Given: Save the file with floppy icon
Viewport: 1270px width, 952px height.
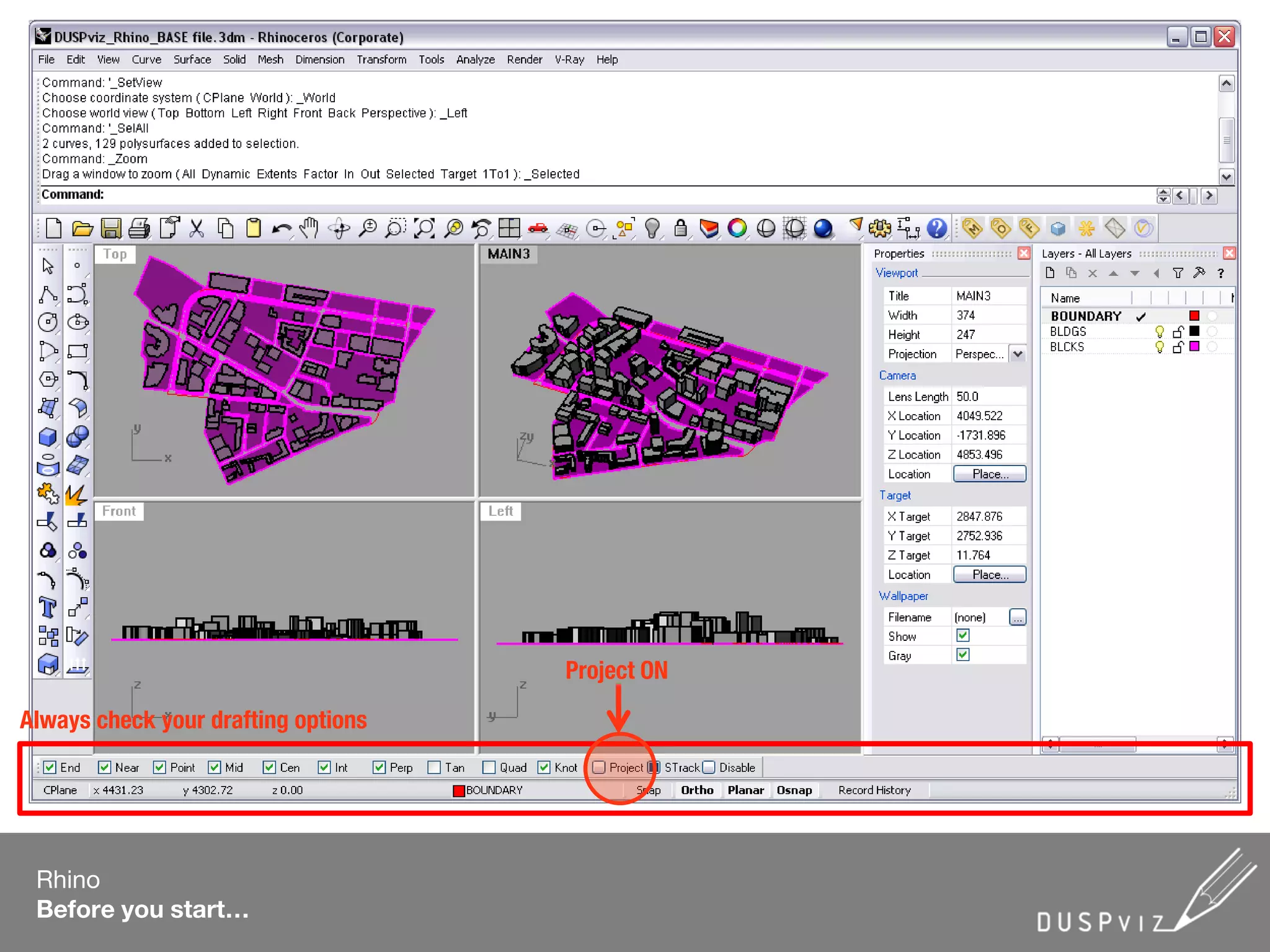Looking at the screenshot, I should pos(111,229).
